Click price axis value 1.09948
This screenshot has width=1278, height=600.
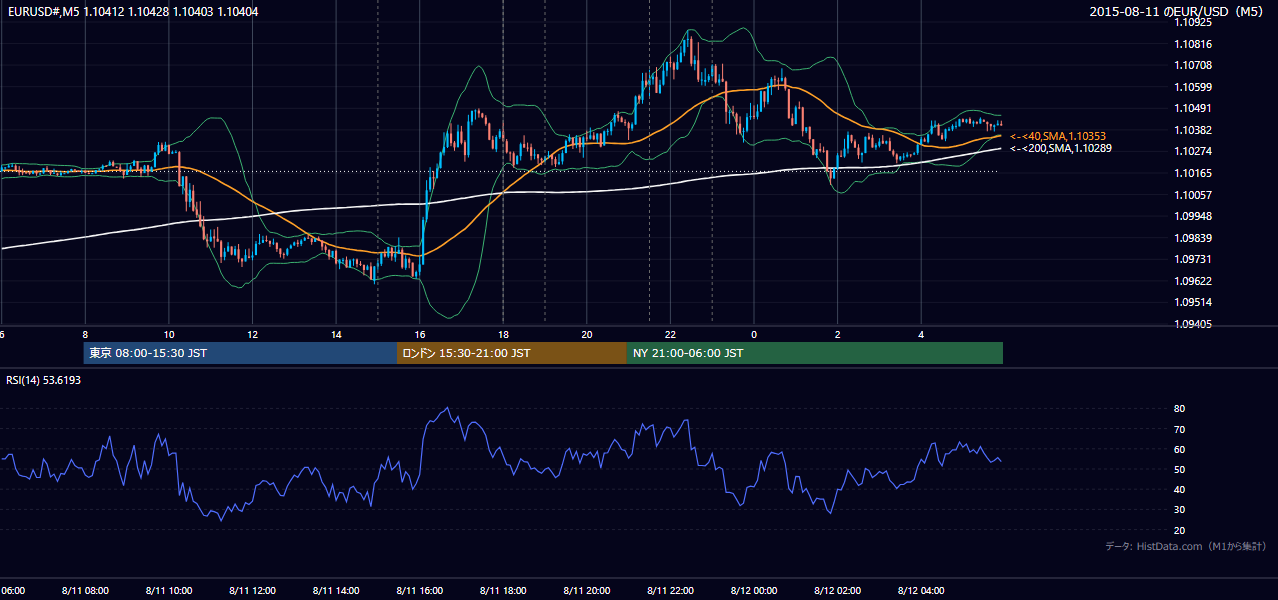click(1193, 216)
